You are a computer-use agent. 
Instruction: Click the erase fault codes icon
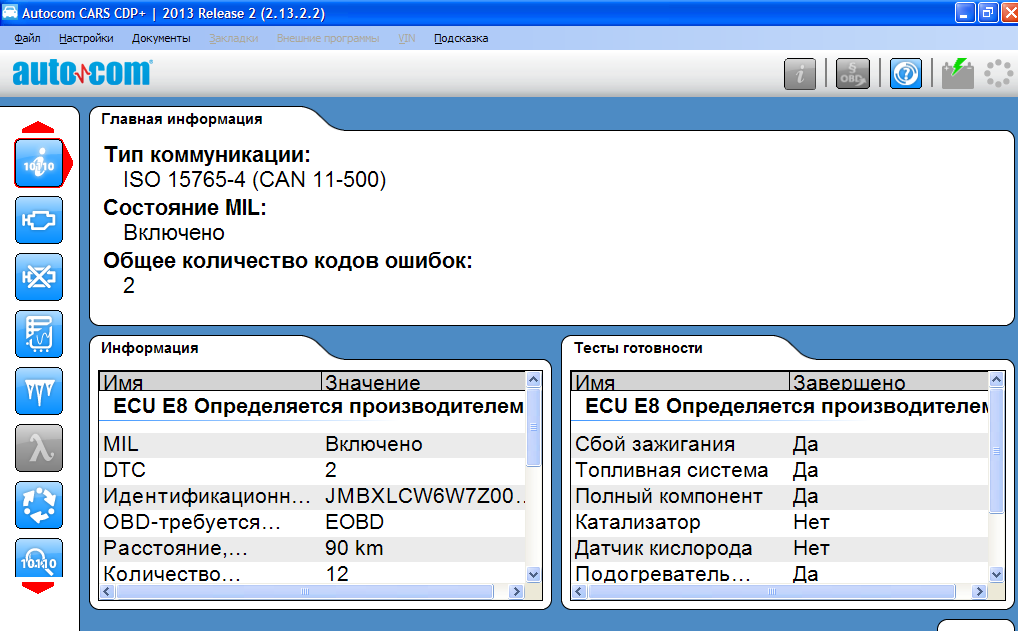(40, 277)
